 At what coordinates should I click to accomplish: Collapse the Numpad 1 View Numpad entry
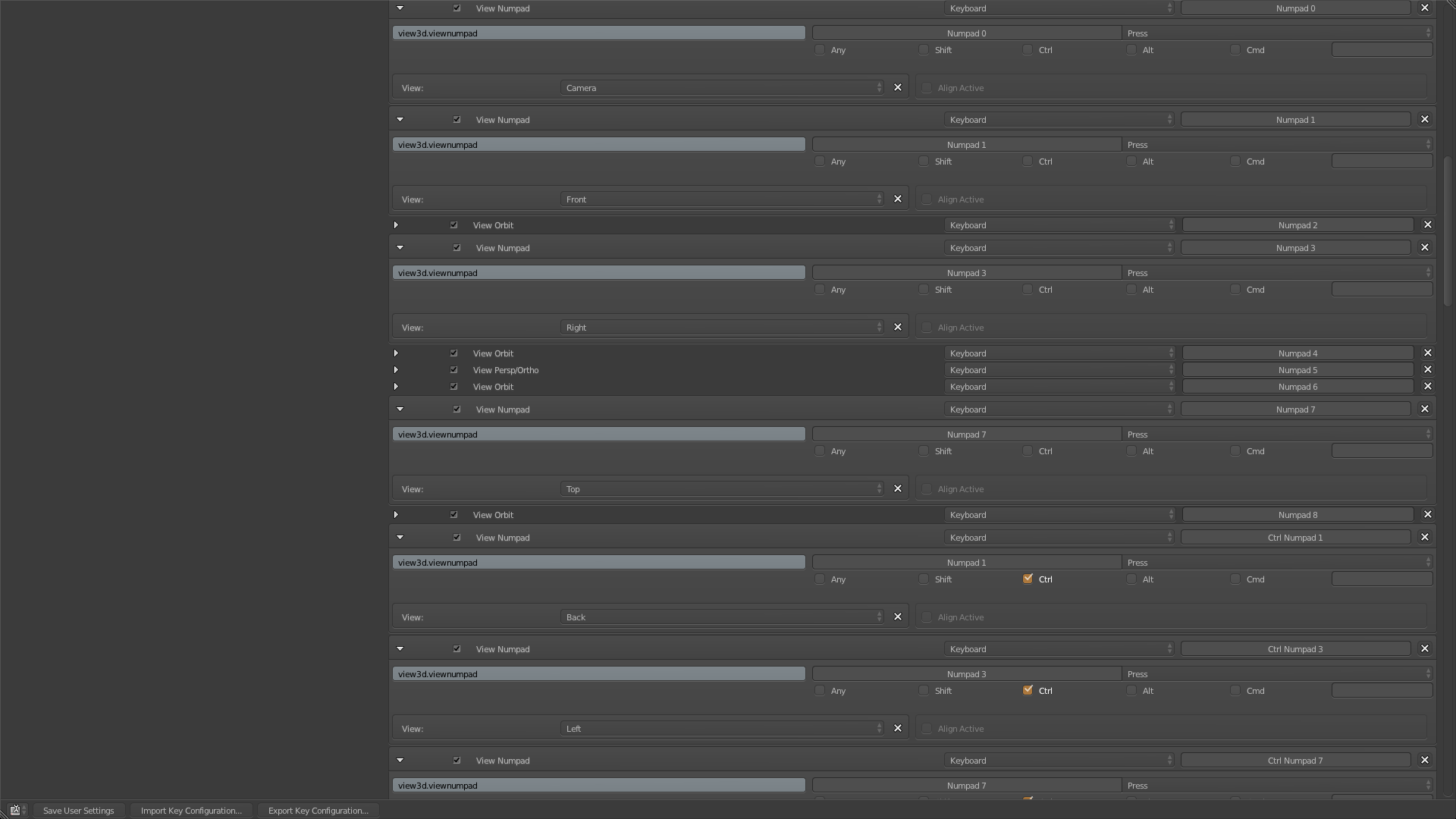[x=400, y=119]
